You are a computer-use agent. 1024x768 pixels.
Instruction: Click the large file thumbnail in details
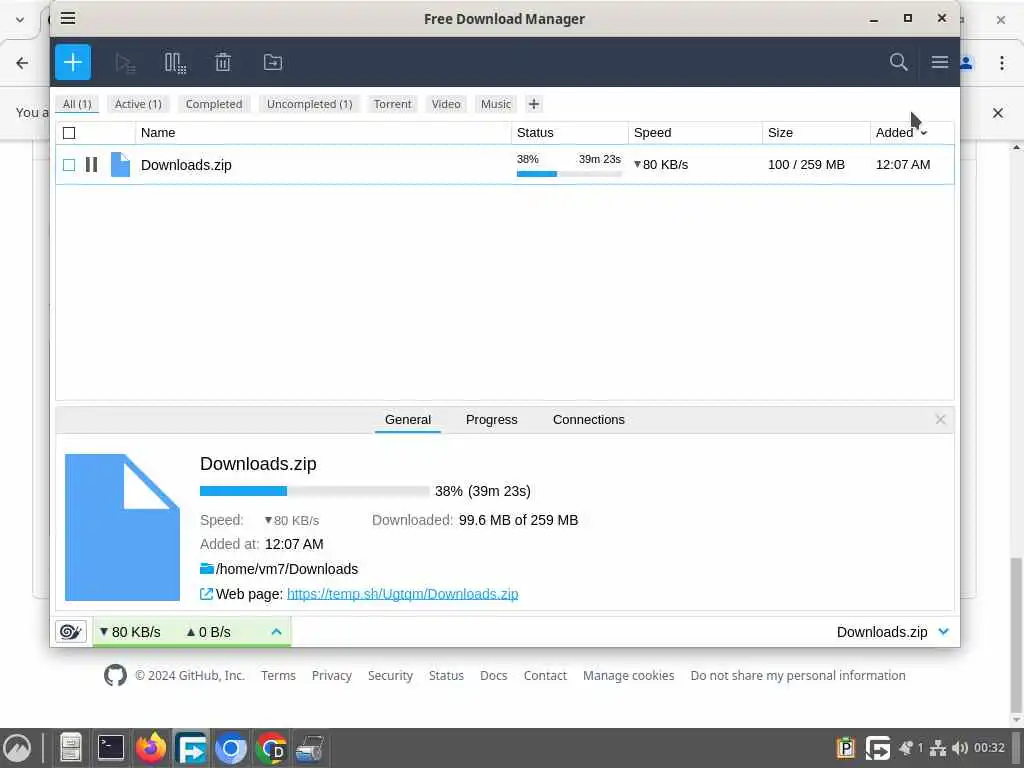point(122,527)
